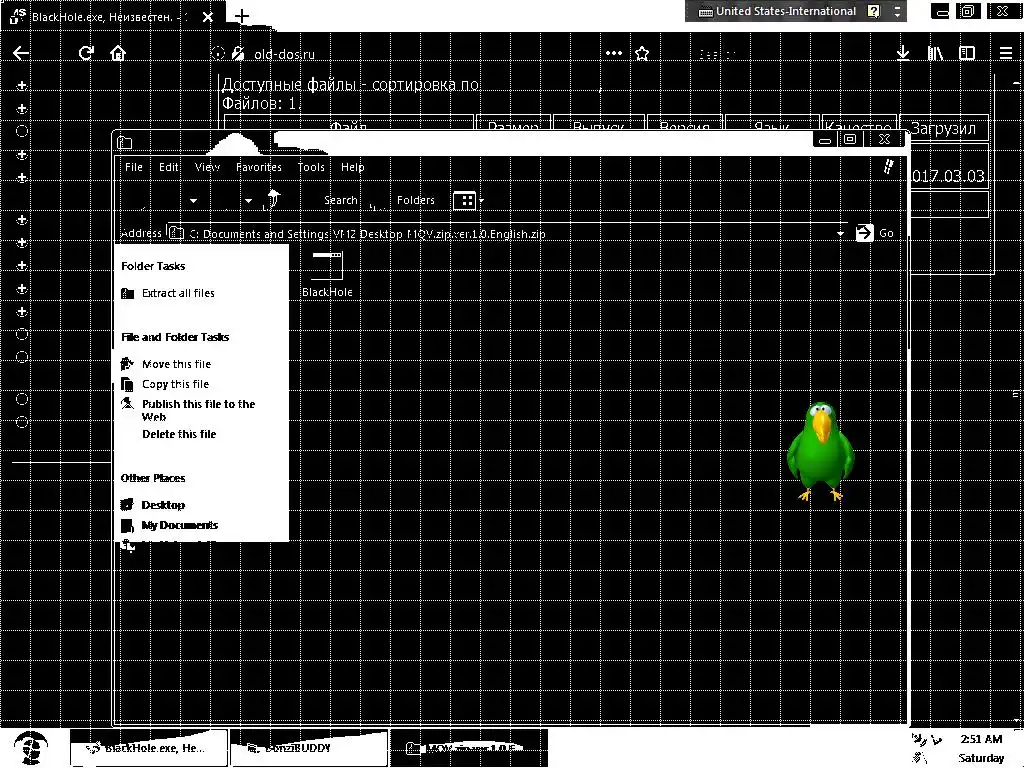Viewport: 1024px width, 768px height.
Task: Open the Help menu in Explorer
Action: (353, 167)
